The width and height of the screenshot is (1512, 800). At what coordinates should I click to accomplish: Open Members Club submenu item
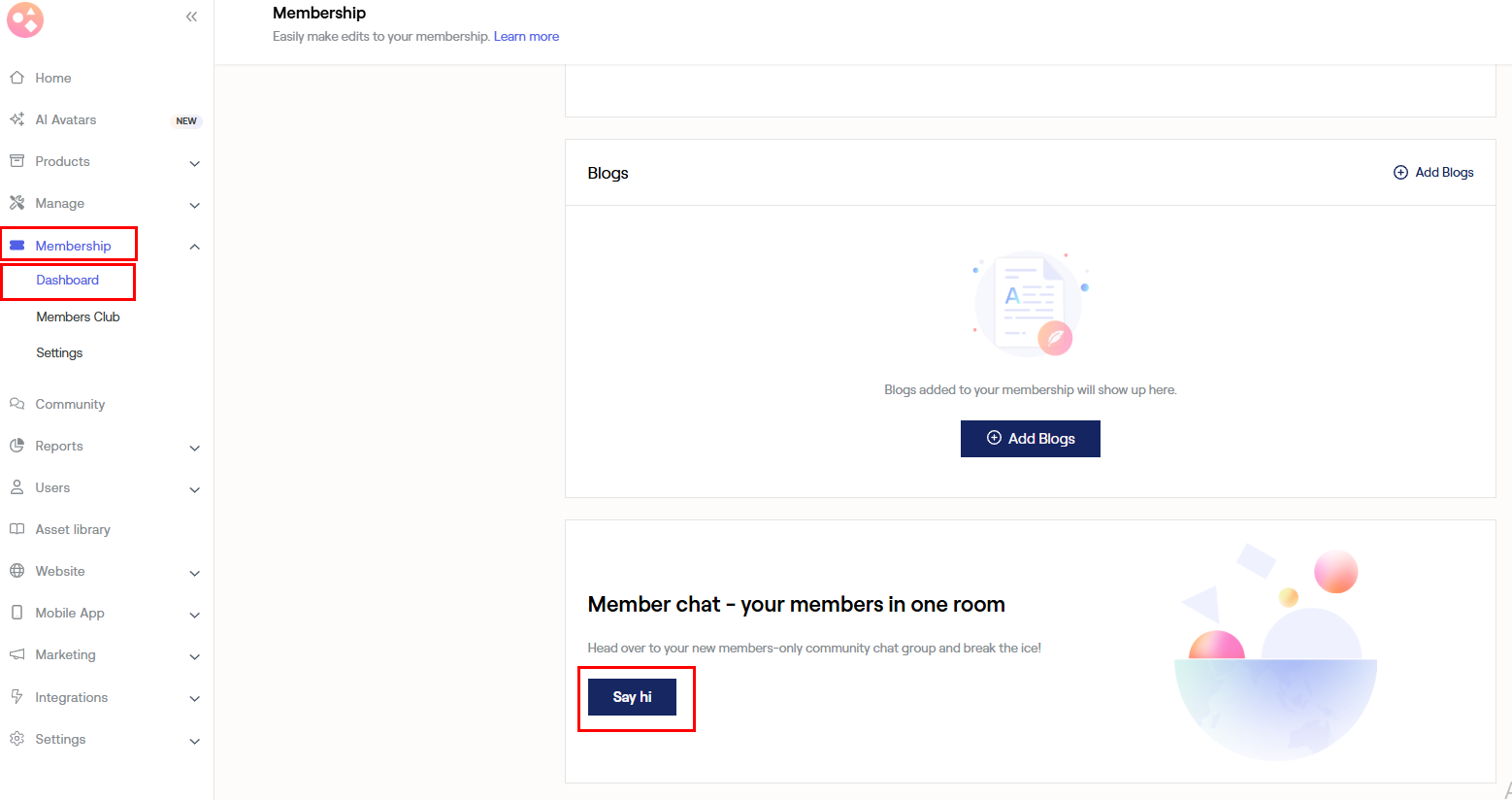point(78,317)
